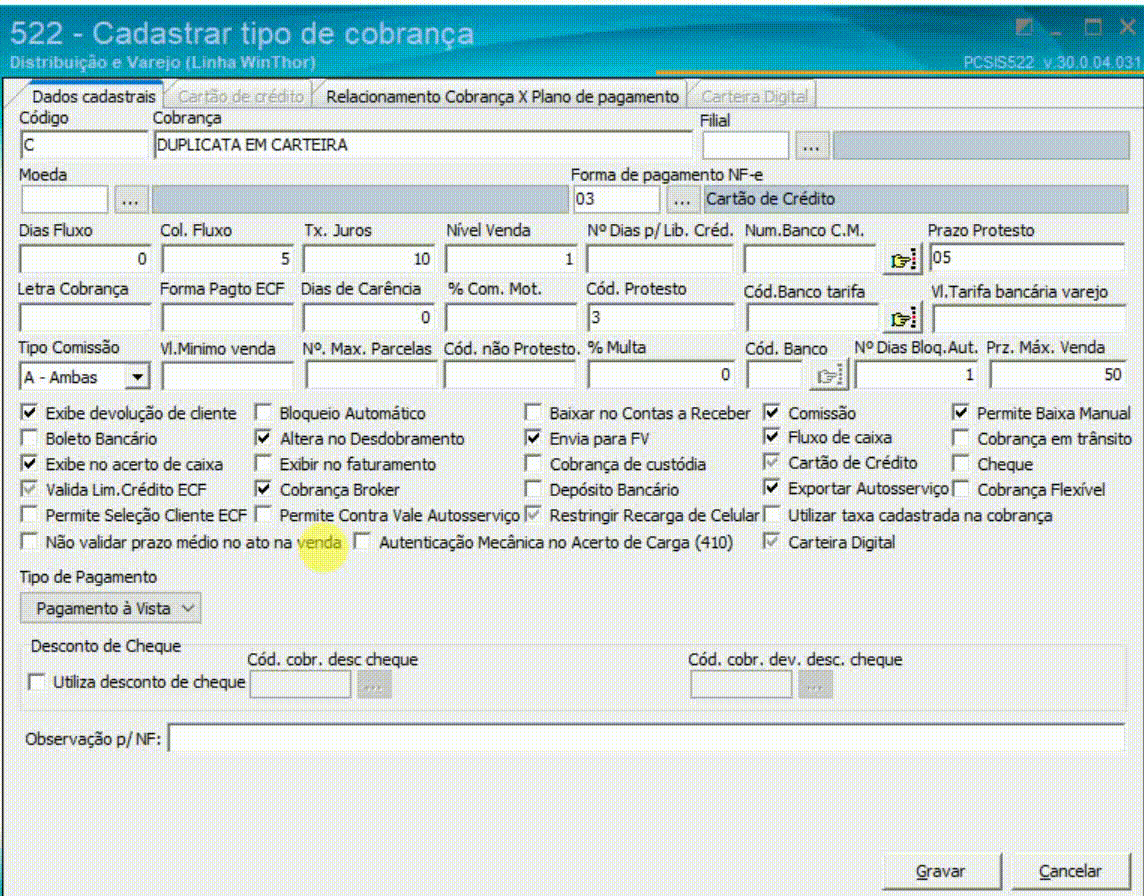This screenshot has width=1144, height=896.
Task: Open the Filial search ellipsis button
Action: pyautogui.click(x=811, y=147)
